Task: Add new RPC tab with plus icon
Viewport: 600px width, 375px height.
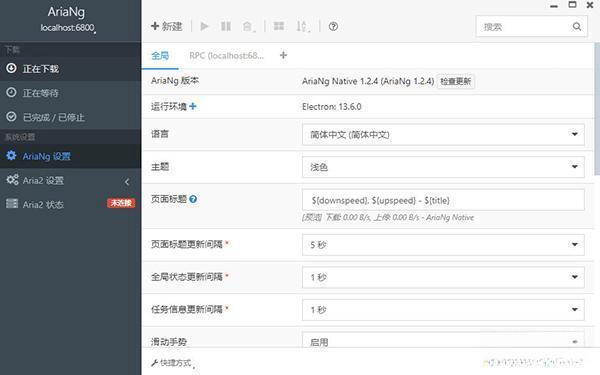Action: pos(283,55)
